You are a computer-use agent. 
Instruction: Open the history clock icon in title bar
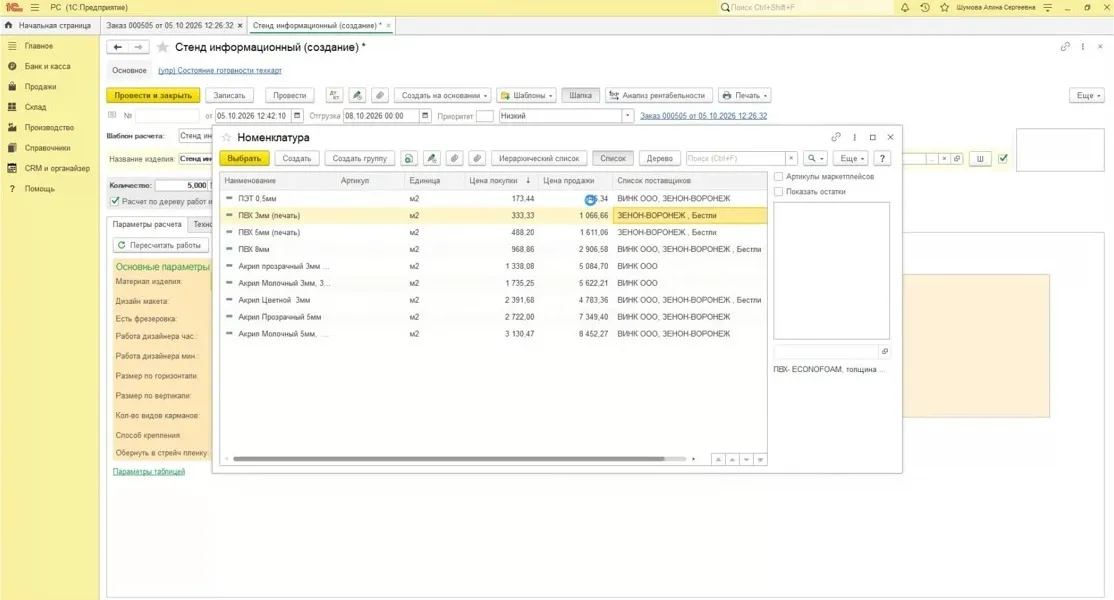point(924,7)
